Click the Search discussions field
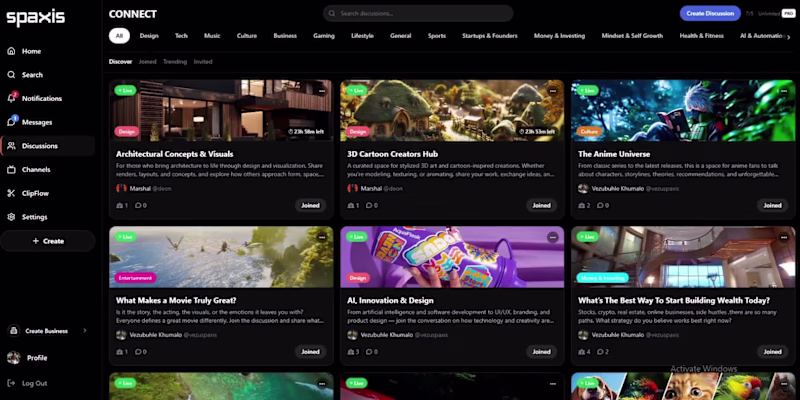 [418, 13]
